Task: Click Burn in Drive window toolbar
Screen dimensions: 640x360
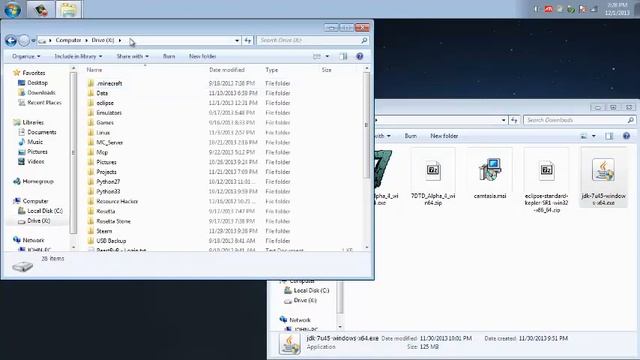Action: (x=169, y=56)
